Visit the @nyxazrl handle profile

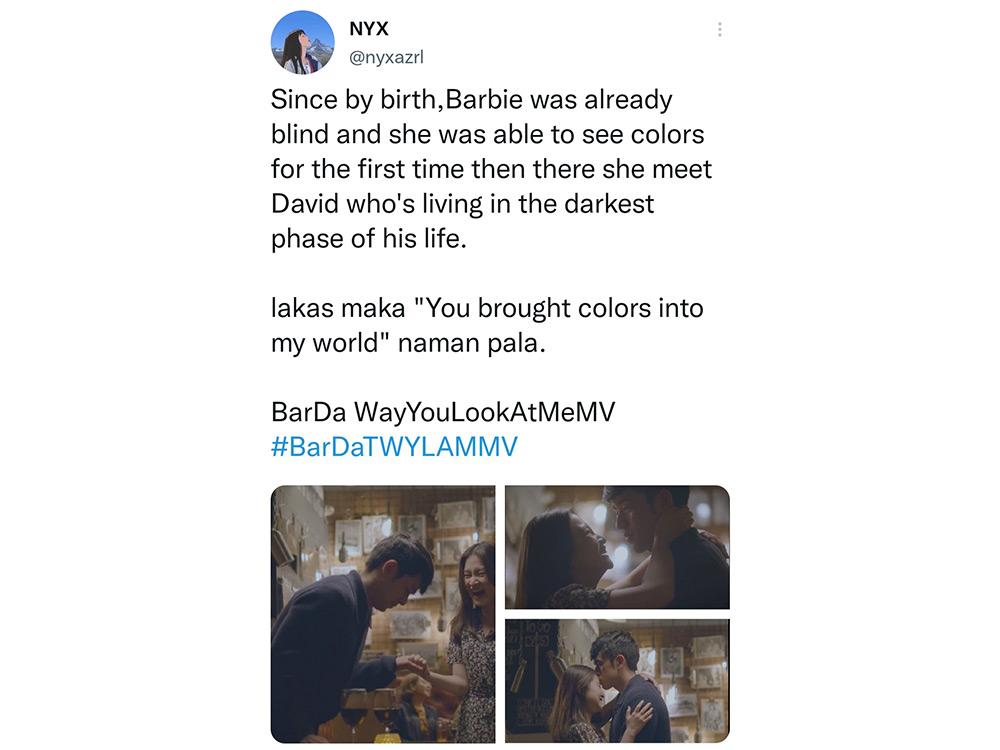386,57
